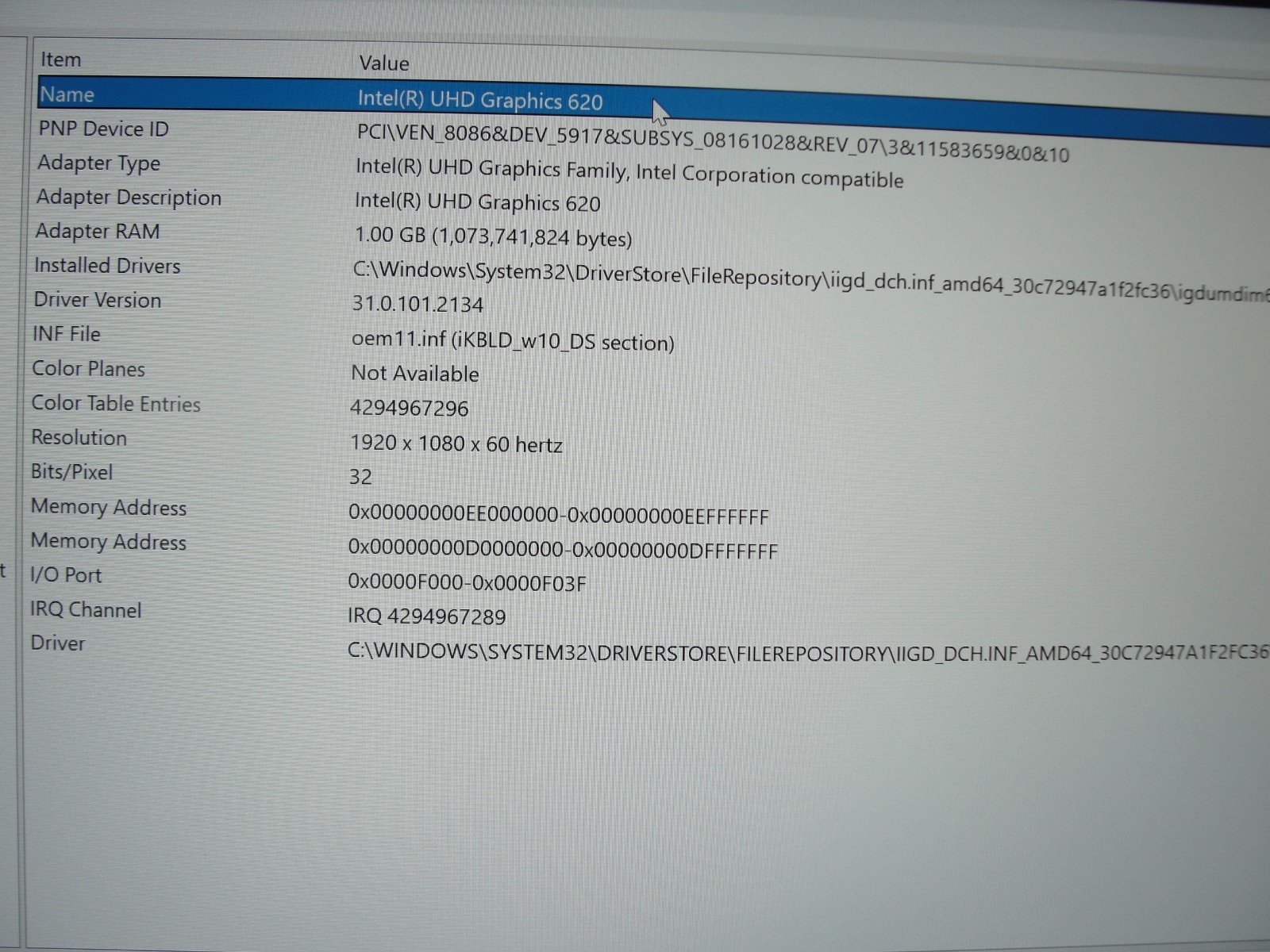Click the driver version 31.0.101.2134

(418, 304)
